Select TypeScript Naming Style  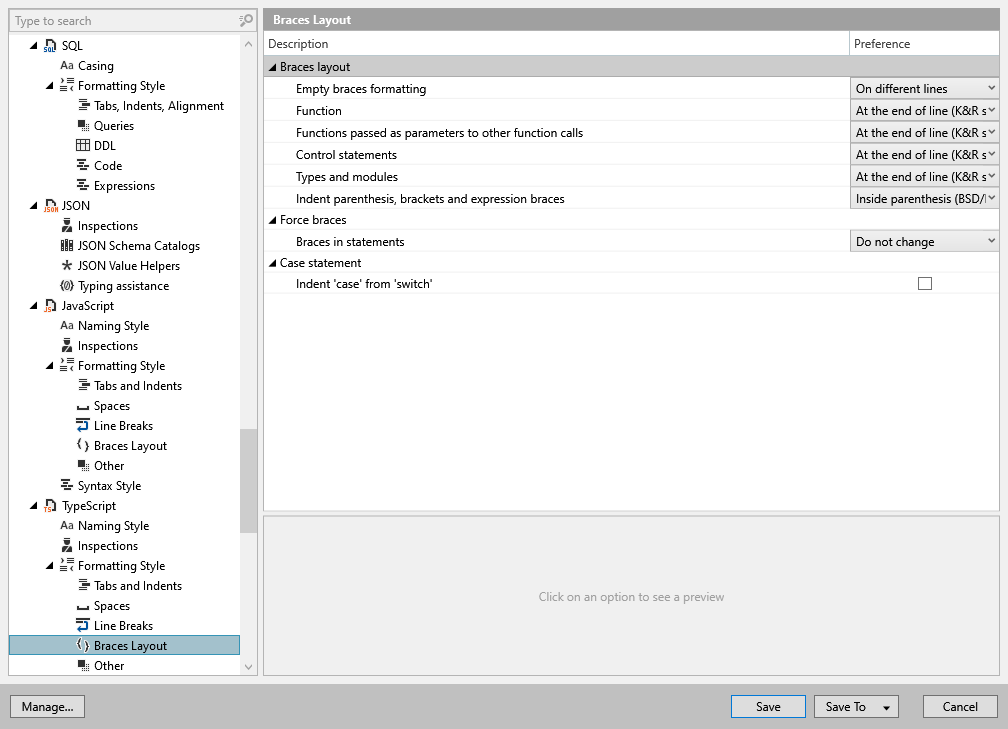click(113, 525)
